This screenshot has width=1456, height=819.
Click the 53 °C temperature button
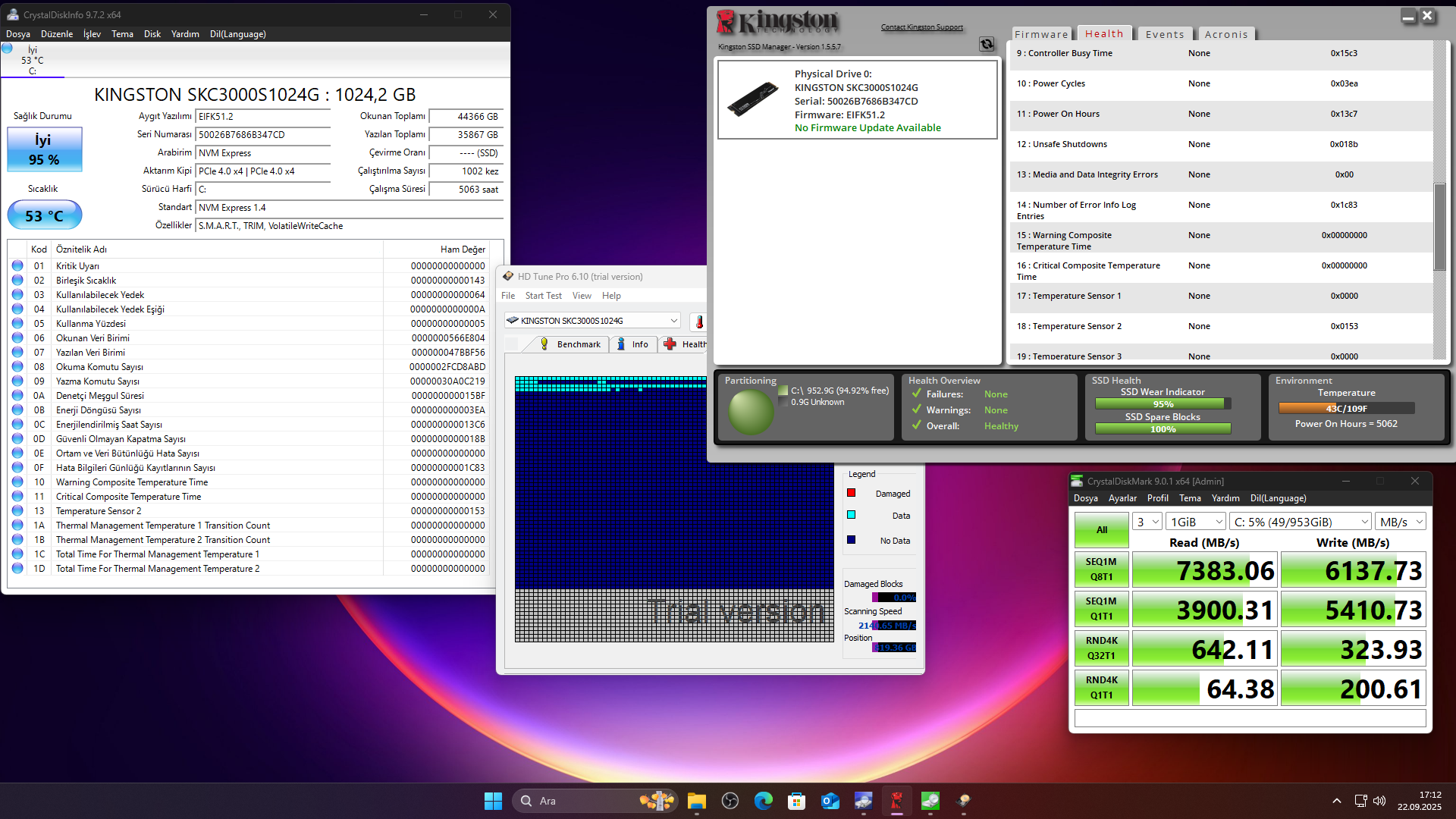click(x=45, y=215)
